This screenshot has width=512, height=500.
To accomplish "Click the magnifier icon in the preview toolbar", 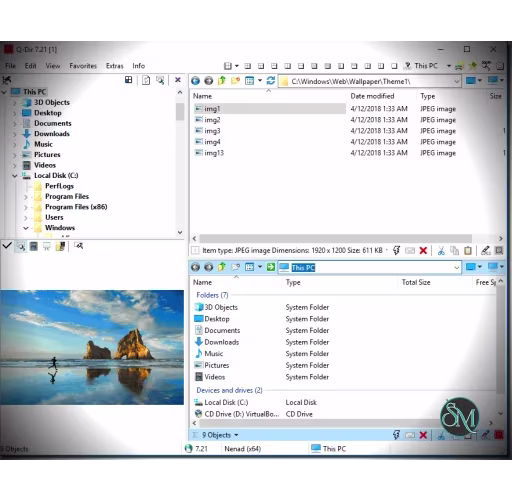I will click(x=21, y=246).
